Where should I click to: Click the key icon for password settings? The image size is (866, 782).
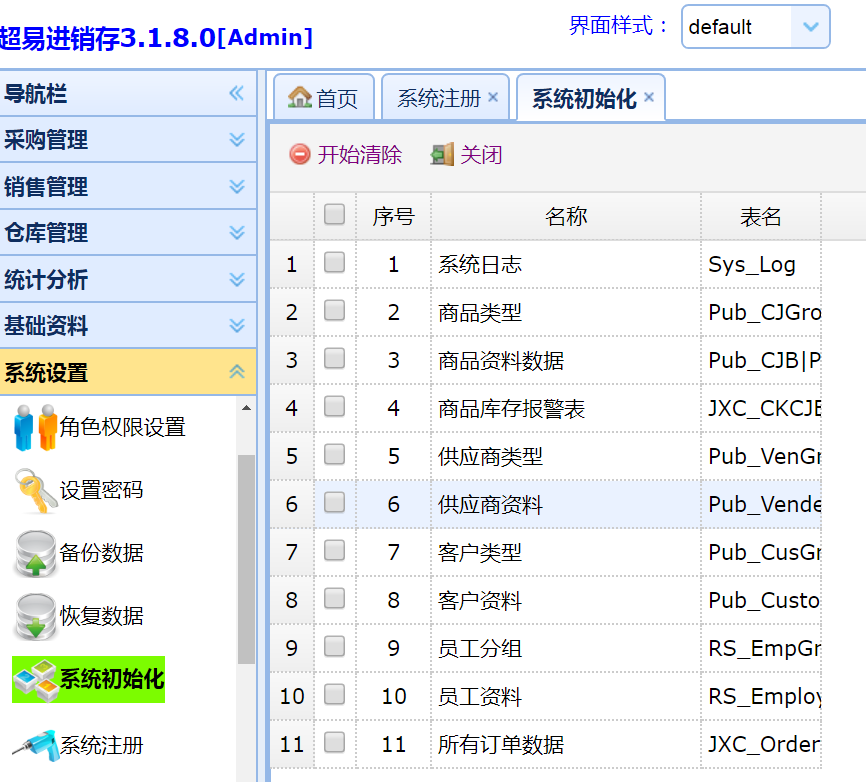click(x=35, y=490)
